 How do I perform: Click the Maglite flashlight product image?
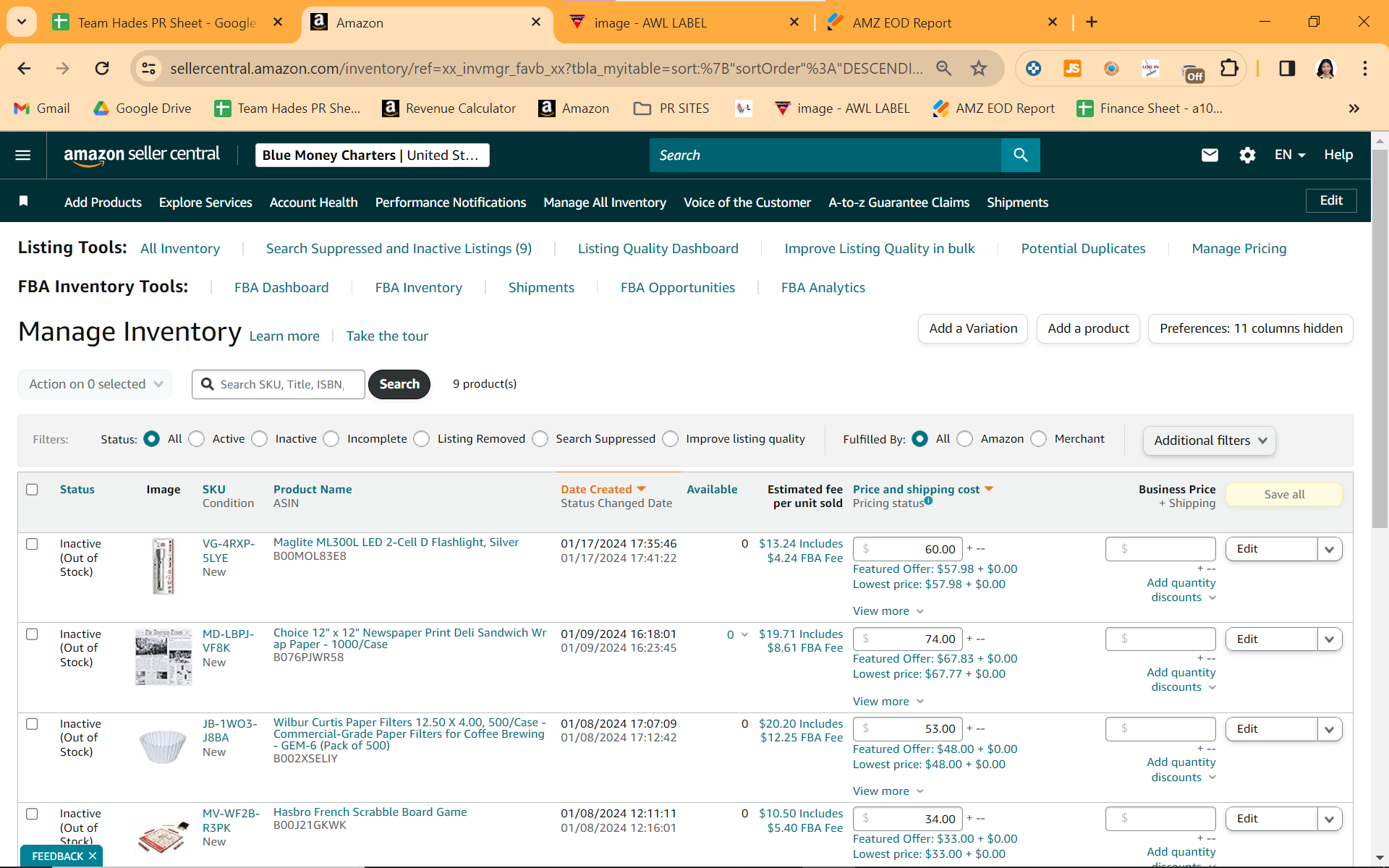163,566
